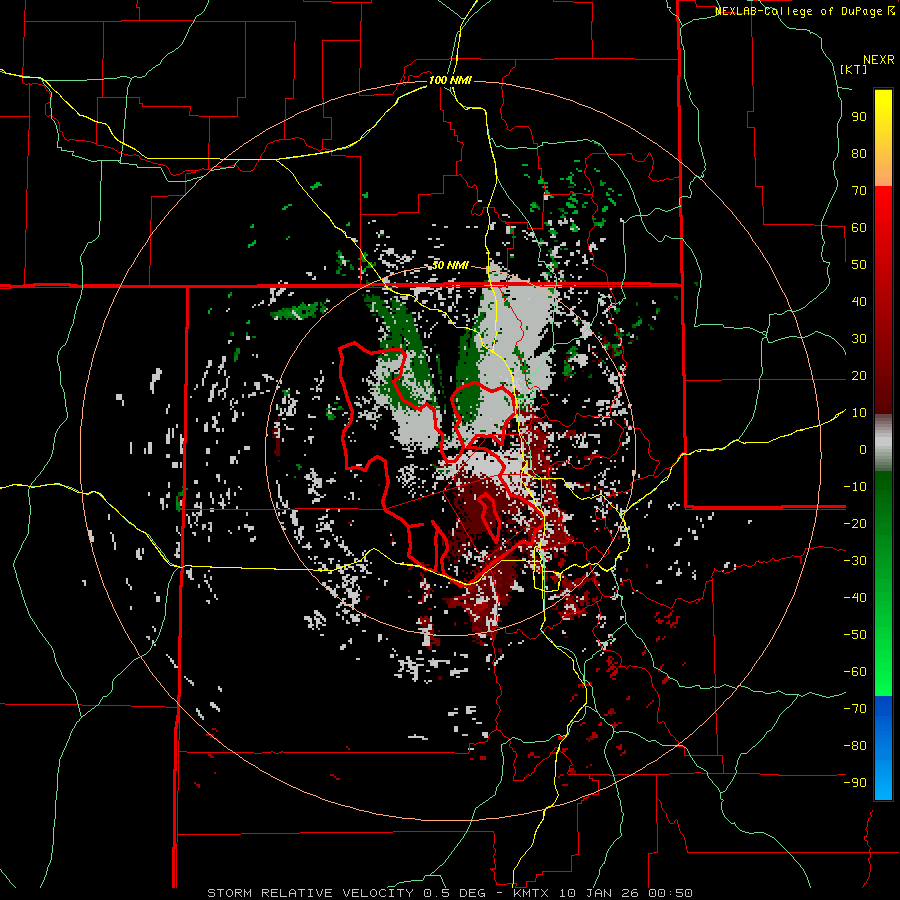Click the -10 value on velocity scale

coord(855,487)
